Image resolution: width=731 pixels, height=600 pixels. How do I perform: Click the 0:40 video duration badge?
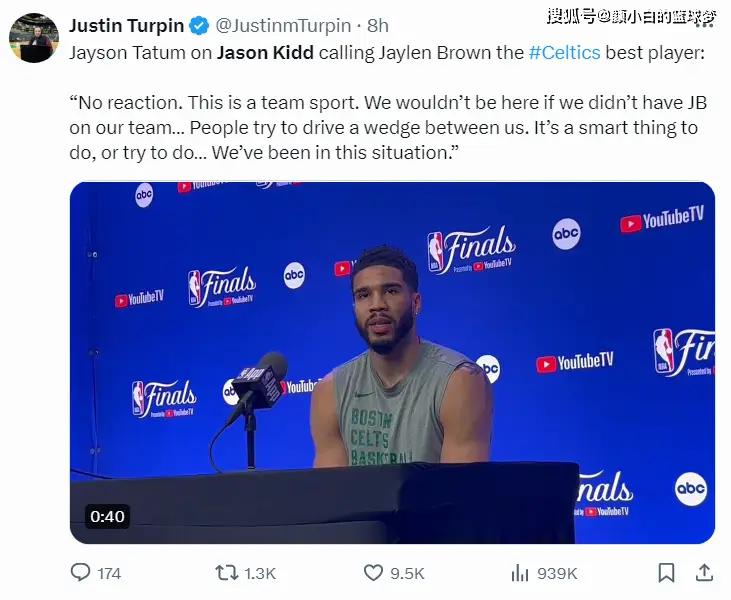tap(107, 517)
